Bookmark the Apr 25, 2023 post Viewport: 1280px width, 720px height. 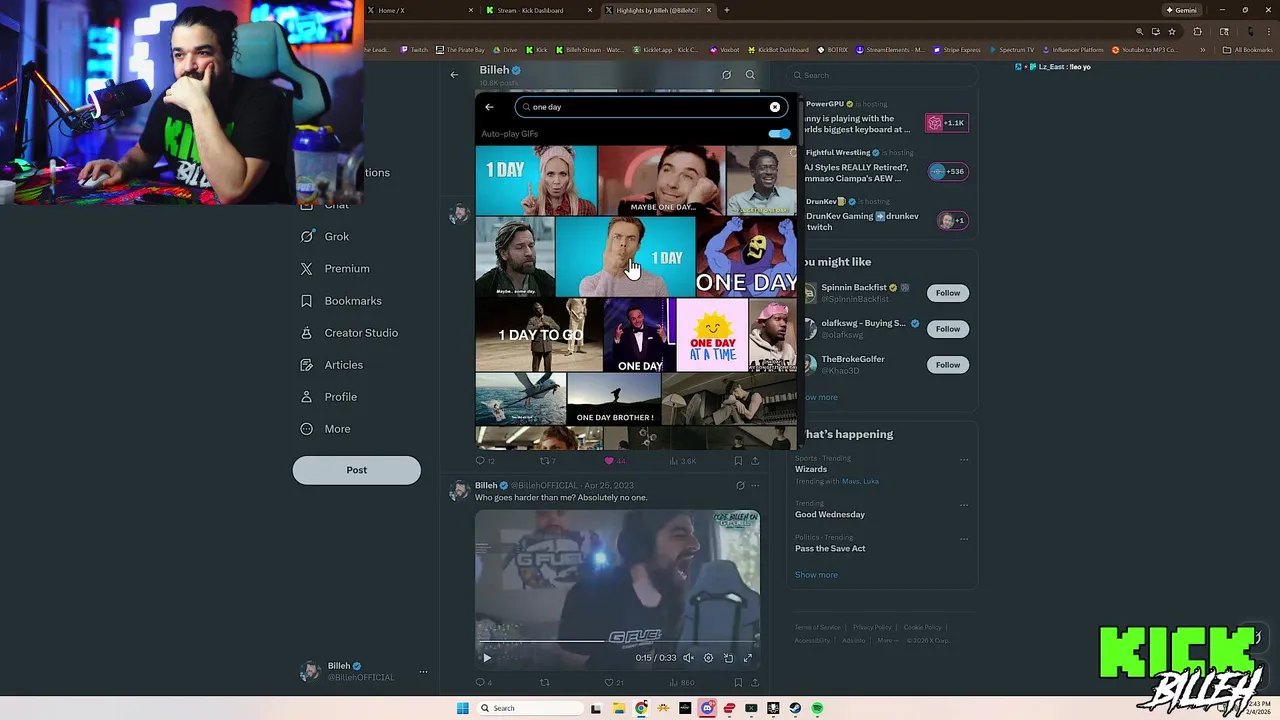tap(738, 683)
